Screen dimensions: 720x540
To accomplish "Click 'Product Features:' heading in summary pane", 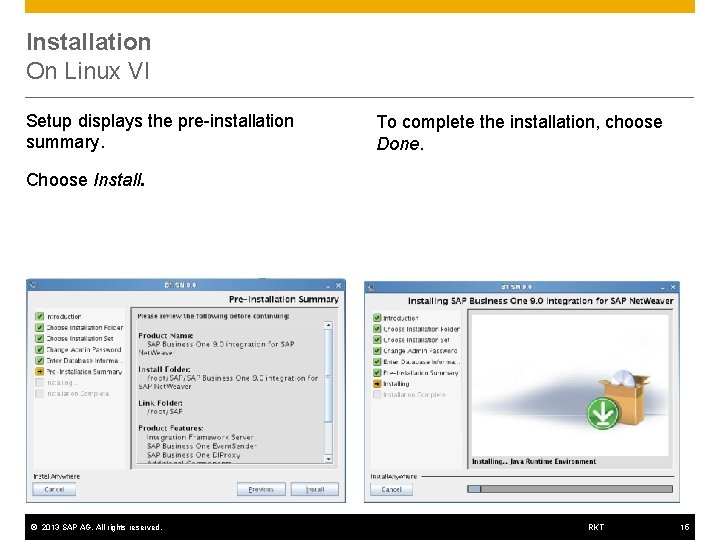I will tap(171, 428).
